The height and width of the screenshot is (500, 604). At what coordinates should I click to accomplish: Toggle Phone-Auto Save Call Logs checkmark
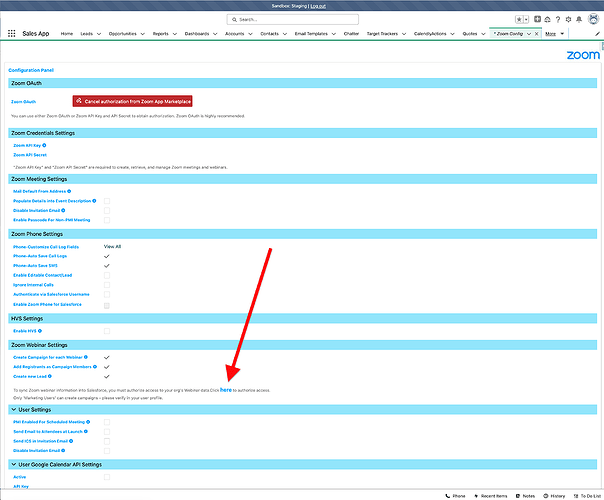107,256
